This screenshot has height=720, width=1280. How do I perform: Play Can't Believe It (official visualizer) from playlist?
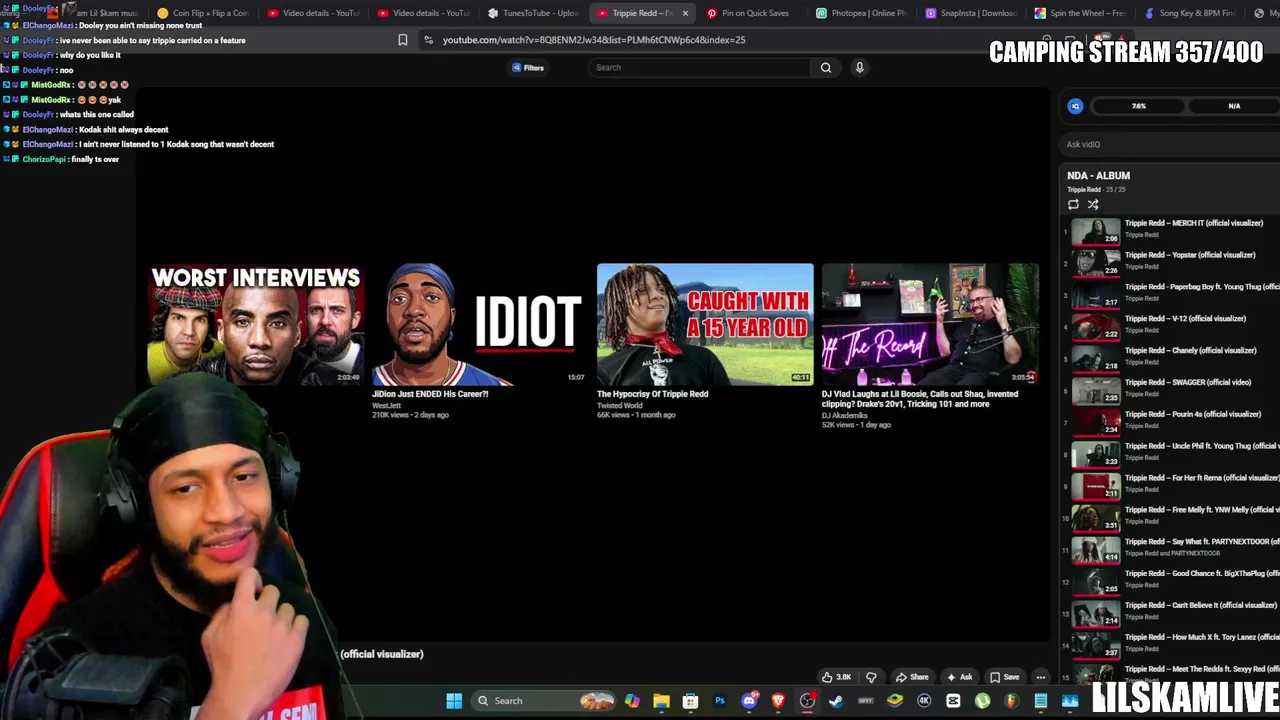point(1172,614)
